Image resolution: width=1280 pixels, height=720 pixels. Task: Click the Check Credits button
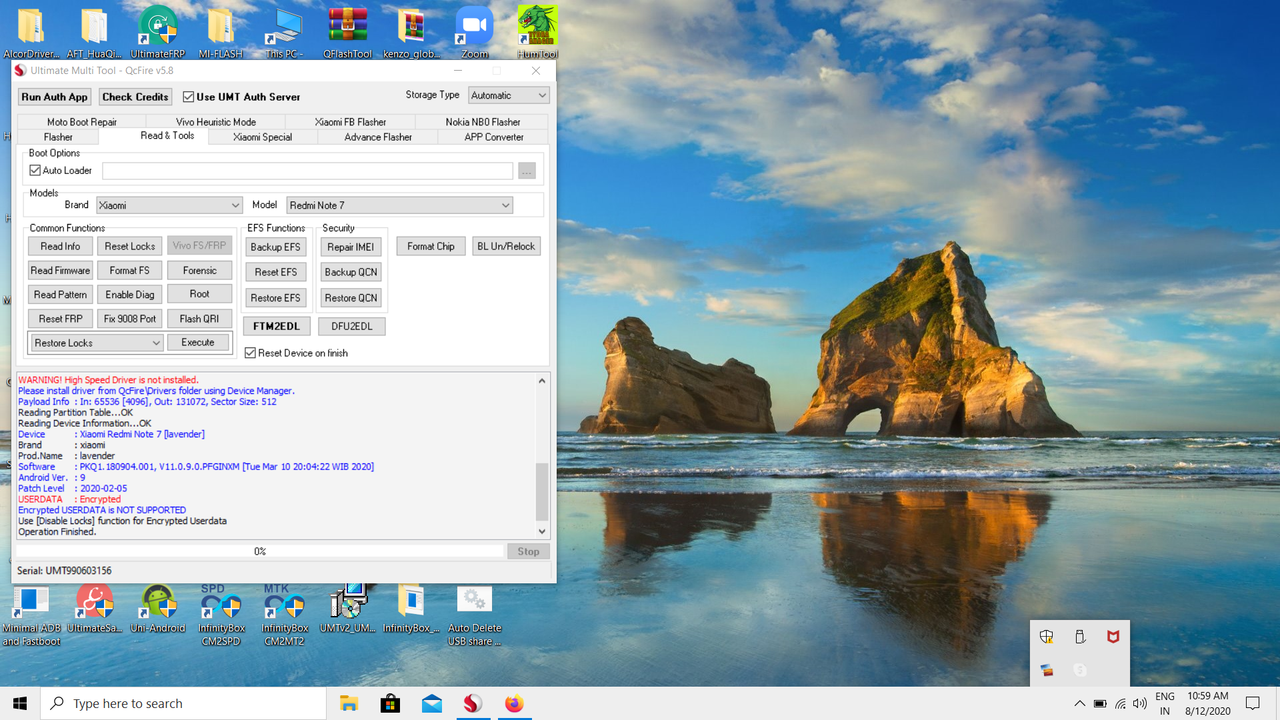(135, 97)
